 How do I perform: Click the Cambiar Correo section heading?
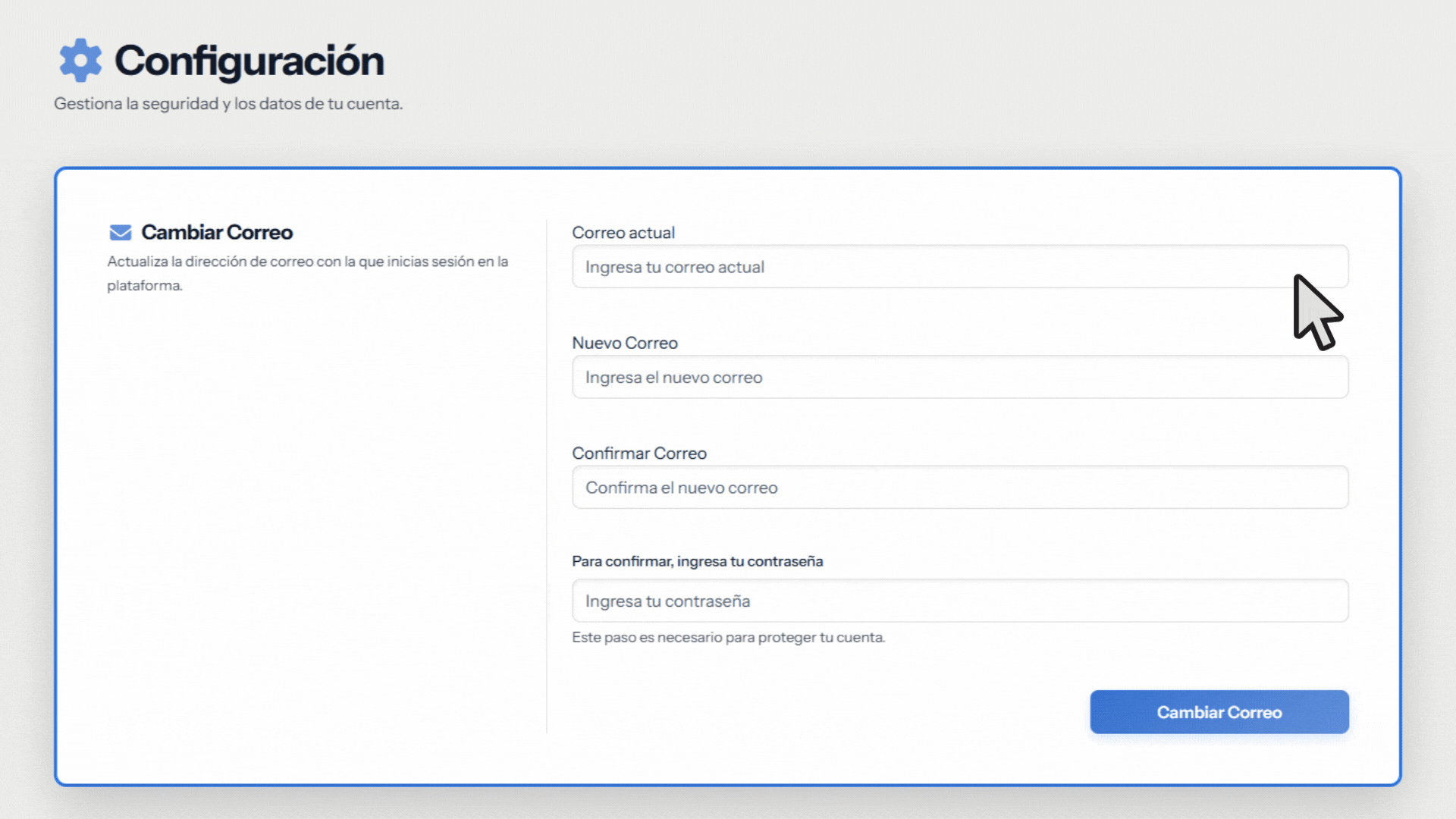[x=217, y=232]
